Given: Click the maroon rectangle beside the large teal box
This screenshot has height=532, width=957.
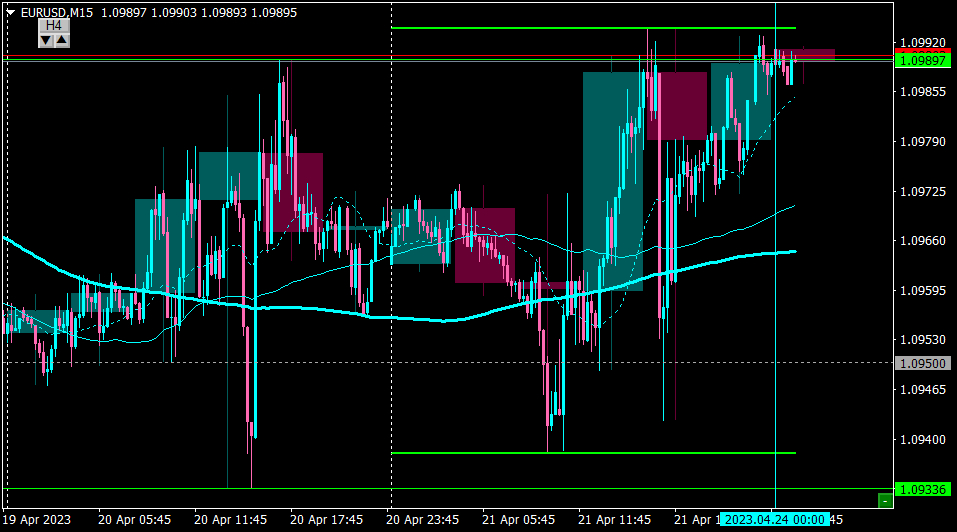Looking at the screenshot, I should [x=676, y=106].
